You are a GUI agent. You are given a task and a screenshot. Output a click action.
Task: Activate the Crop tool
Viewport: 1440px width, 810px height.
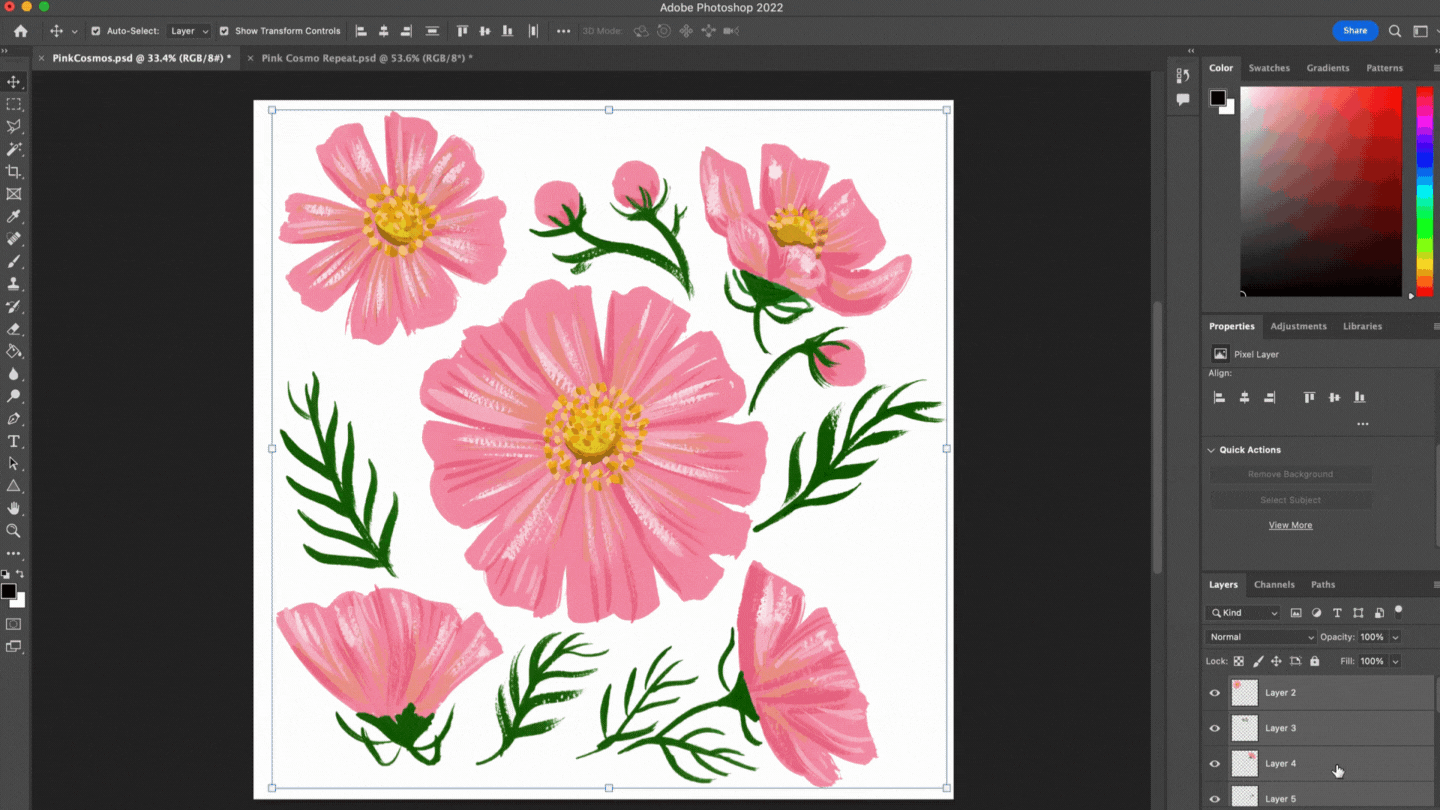click(x=13, y=171)
